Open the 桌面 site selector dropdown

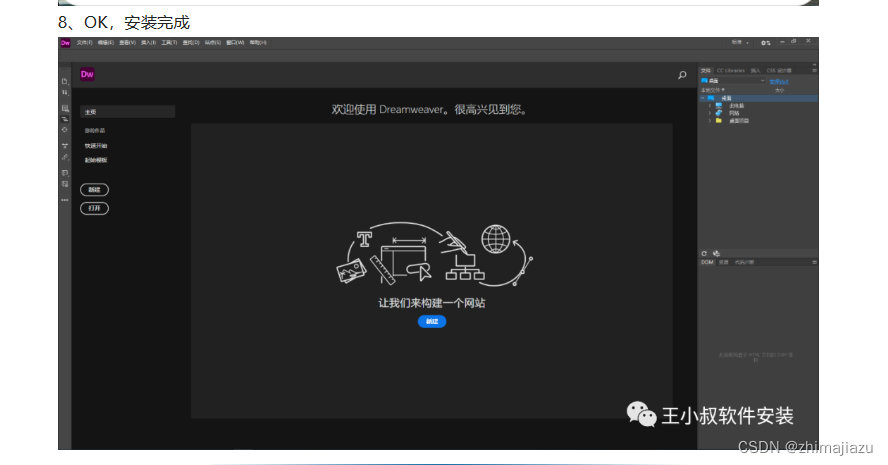(733, 81)
